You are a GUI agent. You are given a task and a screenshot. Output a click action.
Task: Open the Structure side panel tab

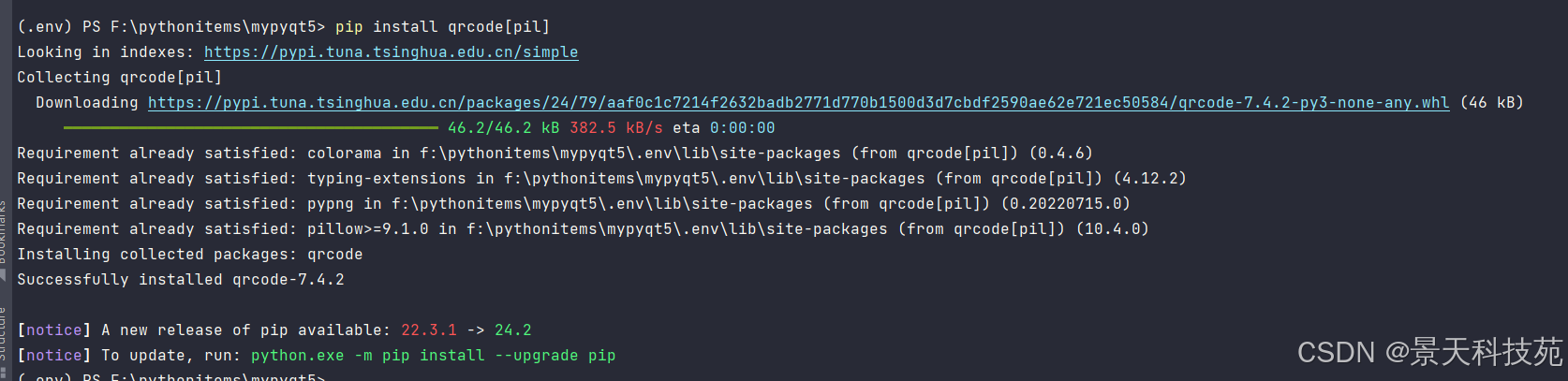pos(3,333)
